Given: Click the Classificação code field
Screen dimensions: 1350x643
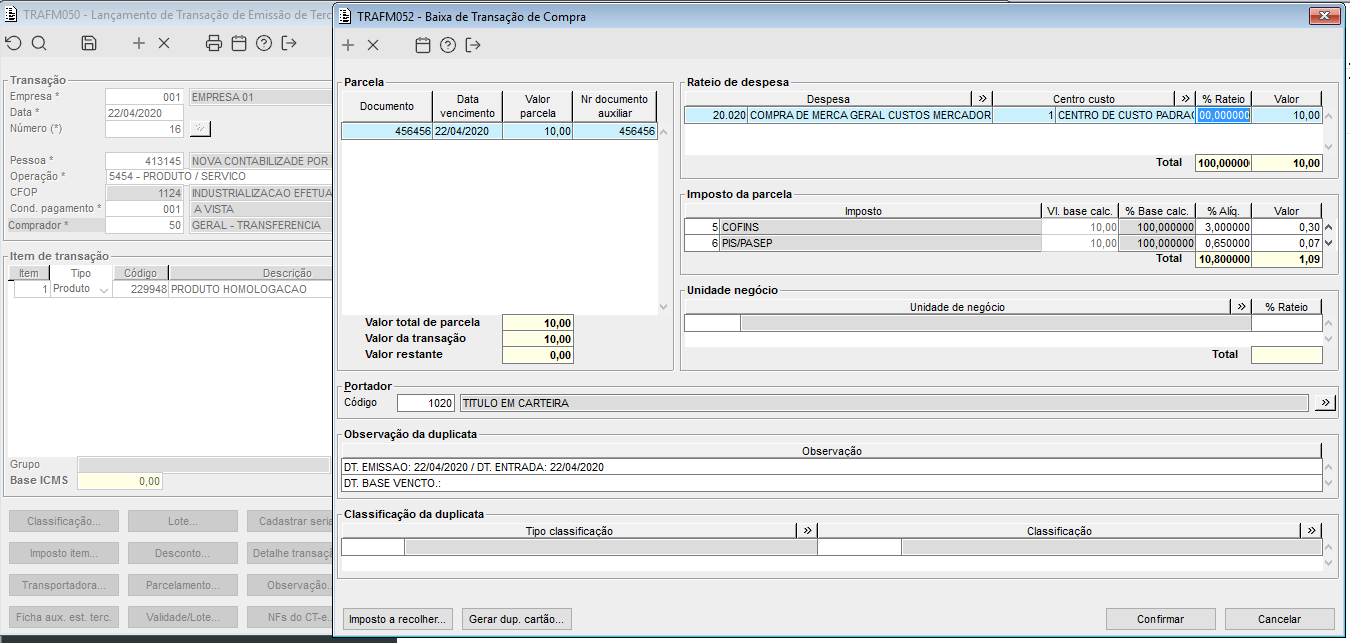Looking at the screenshot, I should (859, 547).
